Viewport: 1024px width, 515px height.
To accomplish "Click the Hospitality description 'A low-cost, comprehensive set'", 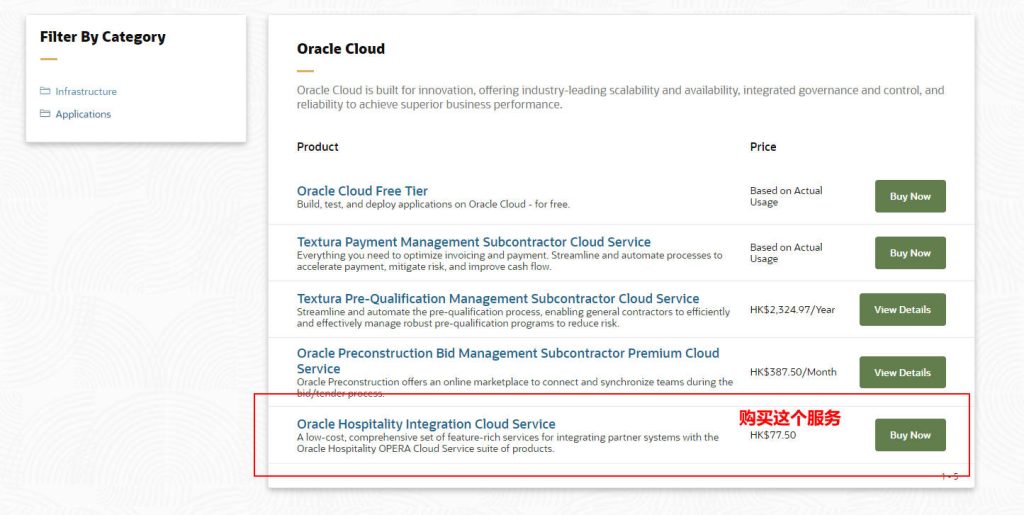I will [507, 443].
